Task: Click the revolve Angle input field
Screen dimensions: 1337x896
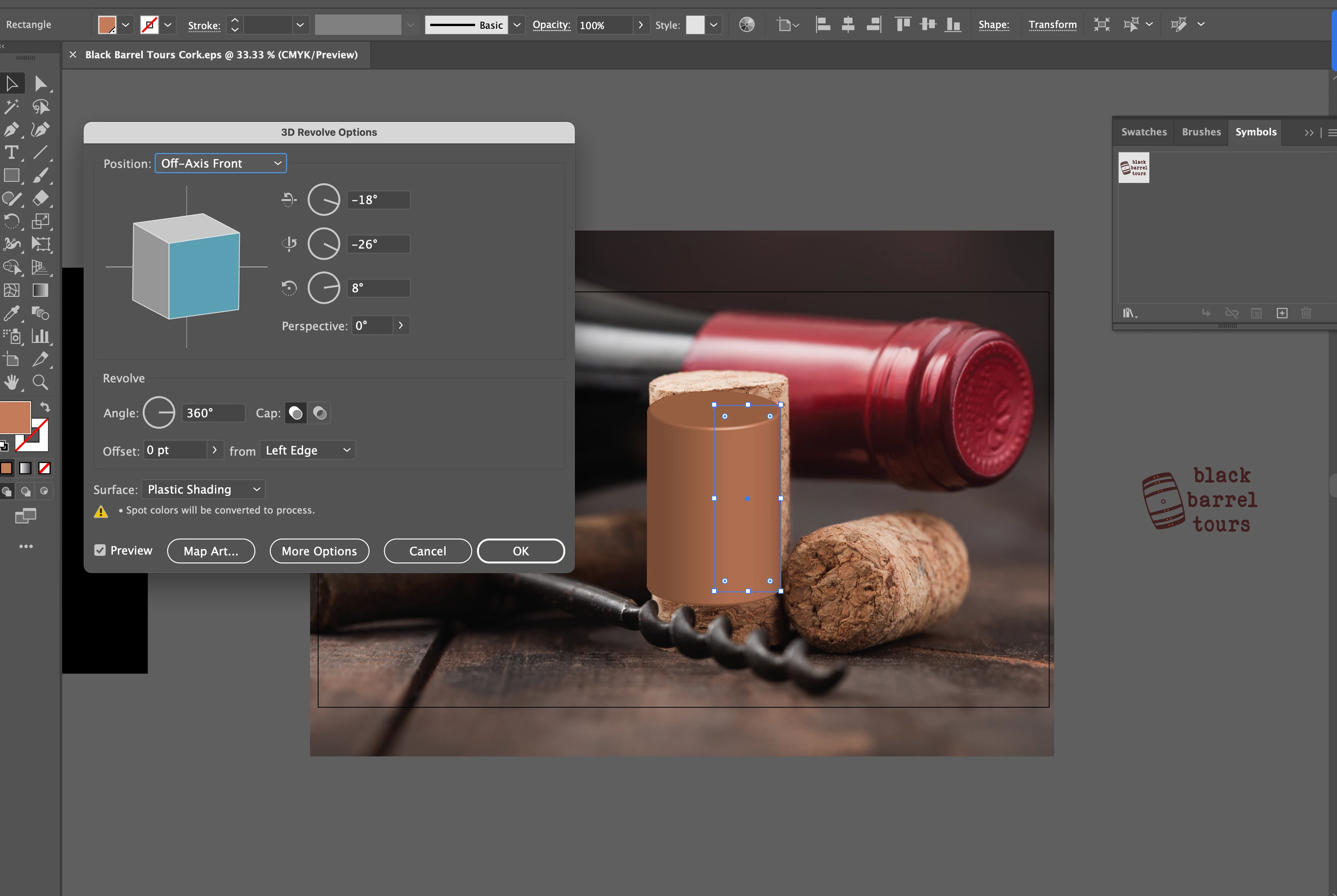Action: point(213,413)
